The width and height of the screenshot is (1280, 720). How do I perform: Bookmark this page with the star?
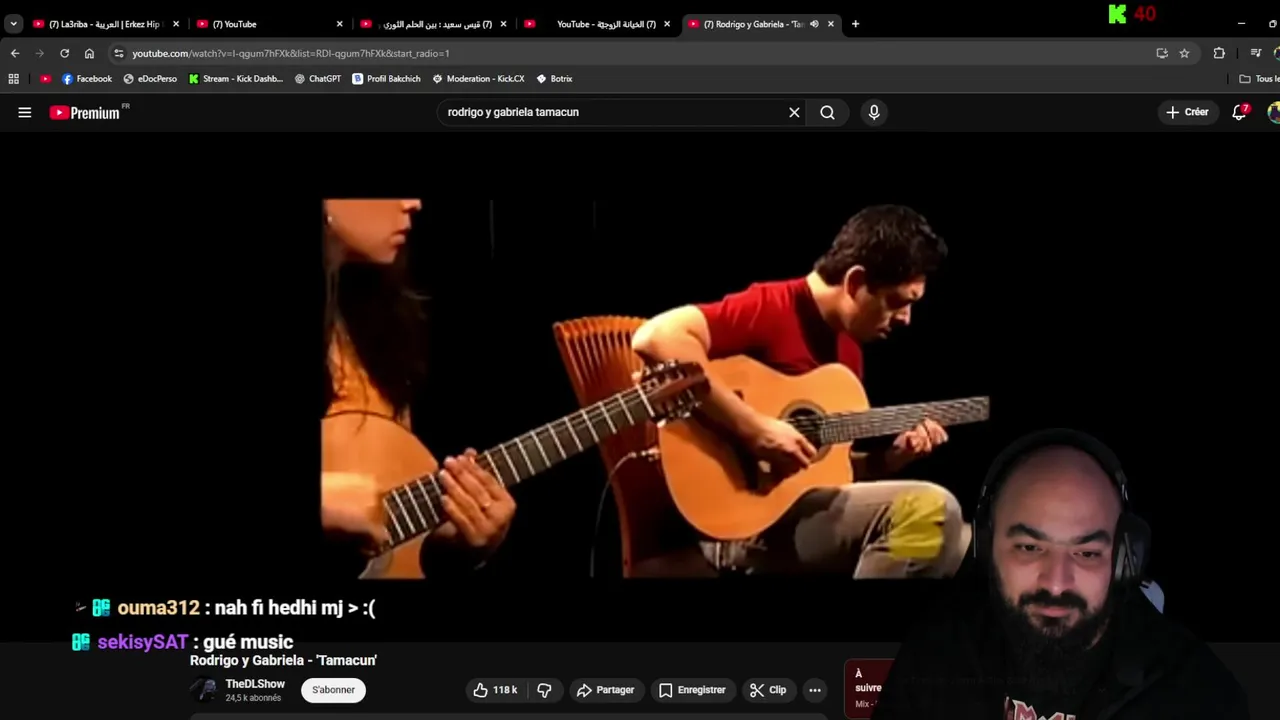[1184, 53]
